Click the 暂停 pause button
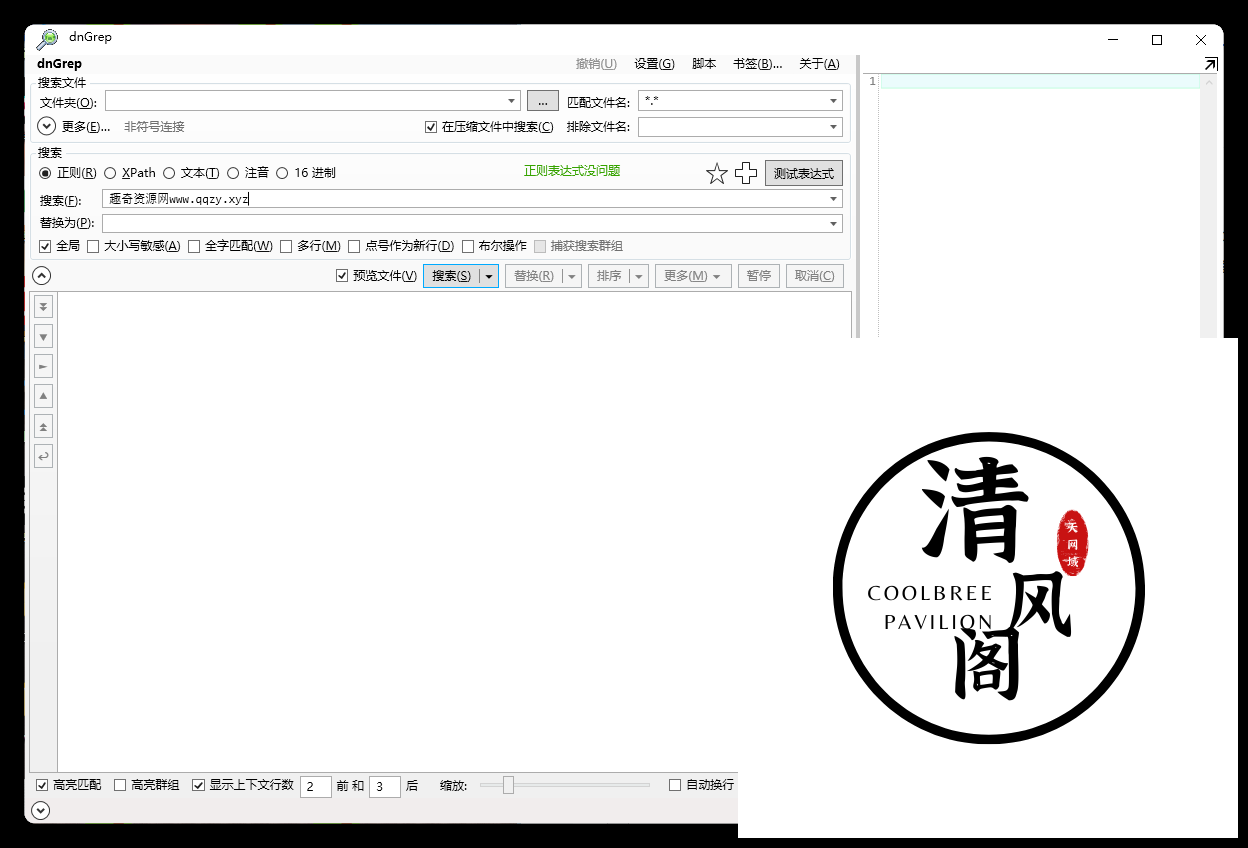Screen dimensions: 1248x848 pyautogui.click(x=759, y=276)
